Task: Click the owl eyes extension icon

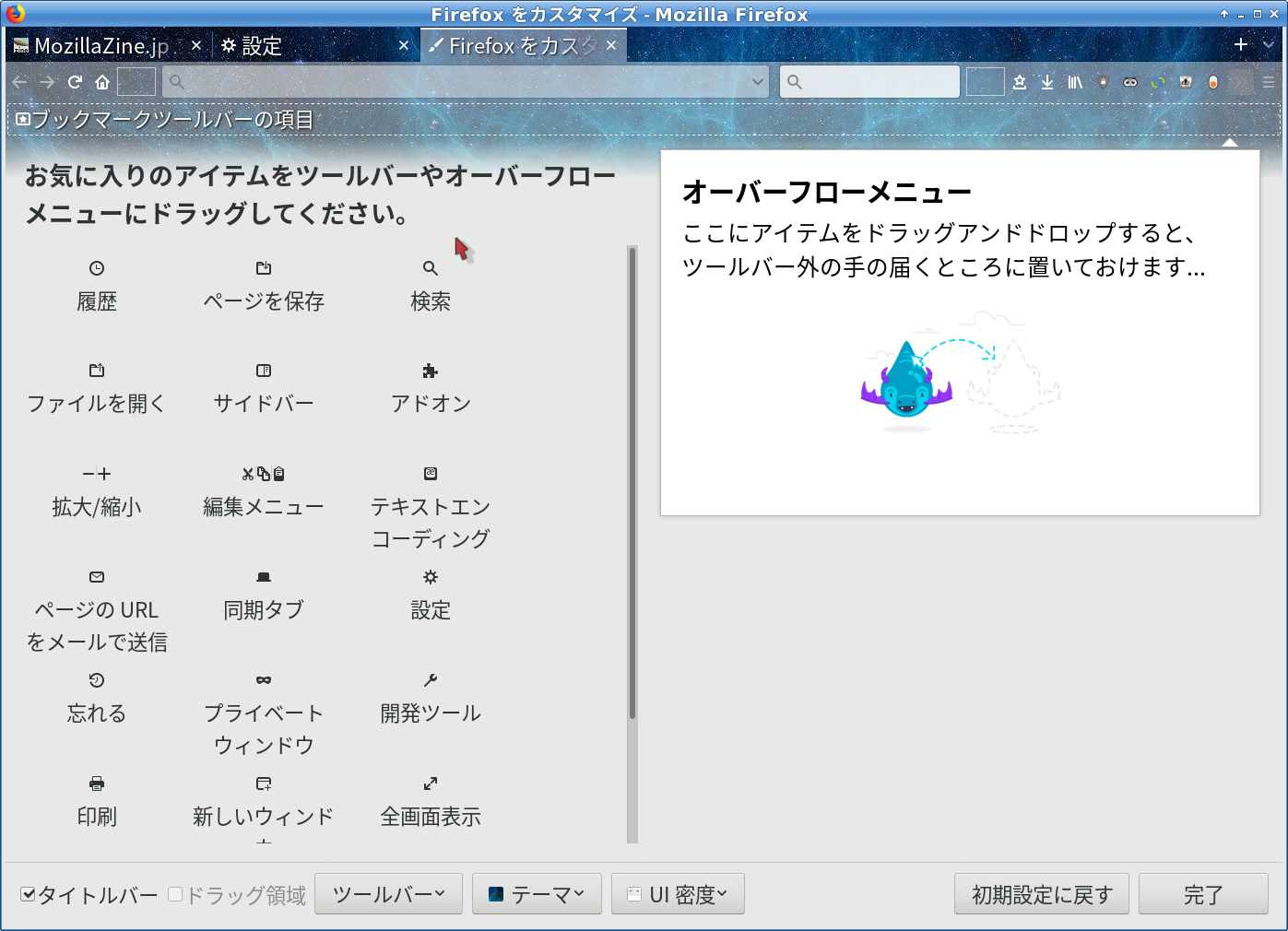Action: tap(1130, 82)
